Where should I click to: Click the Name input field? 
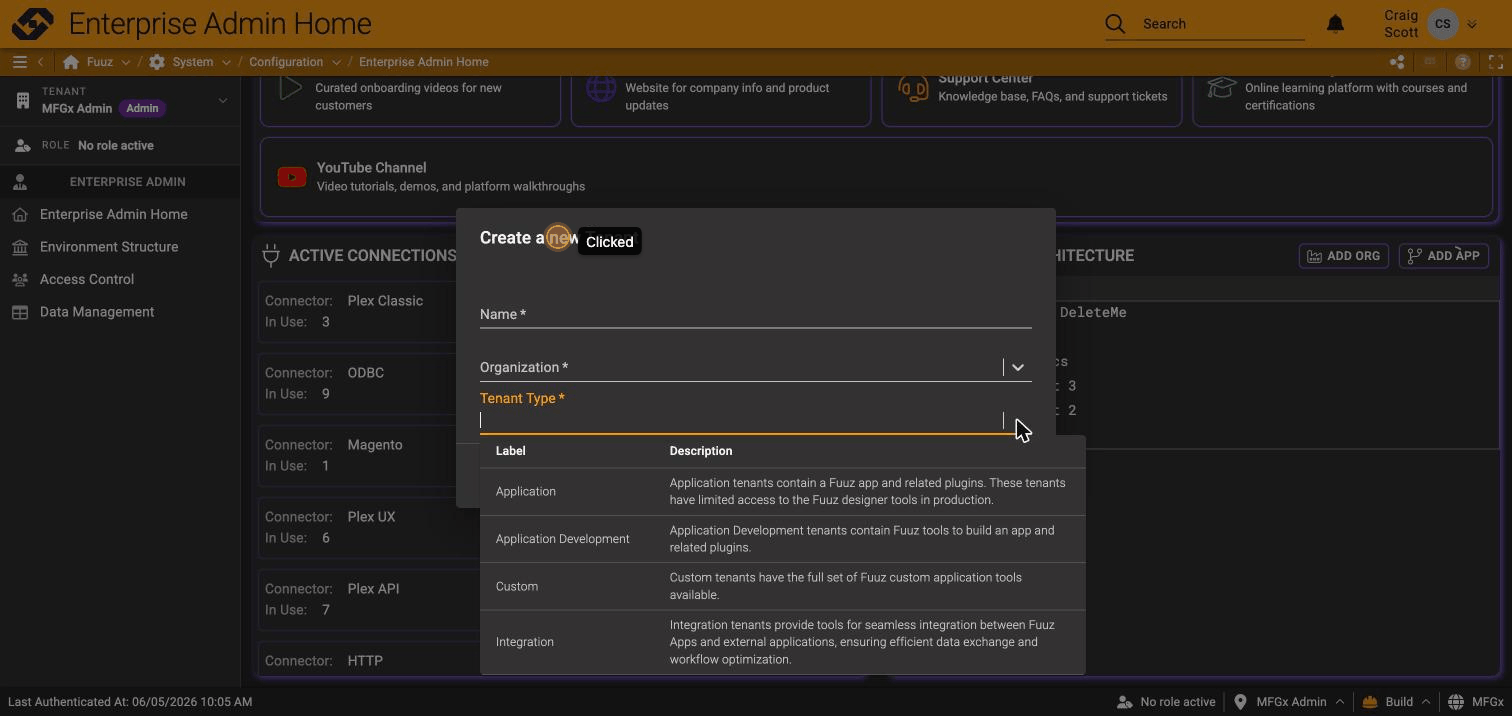755,314
